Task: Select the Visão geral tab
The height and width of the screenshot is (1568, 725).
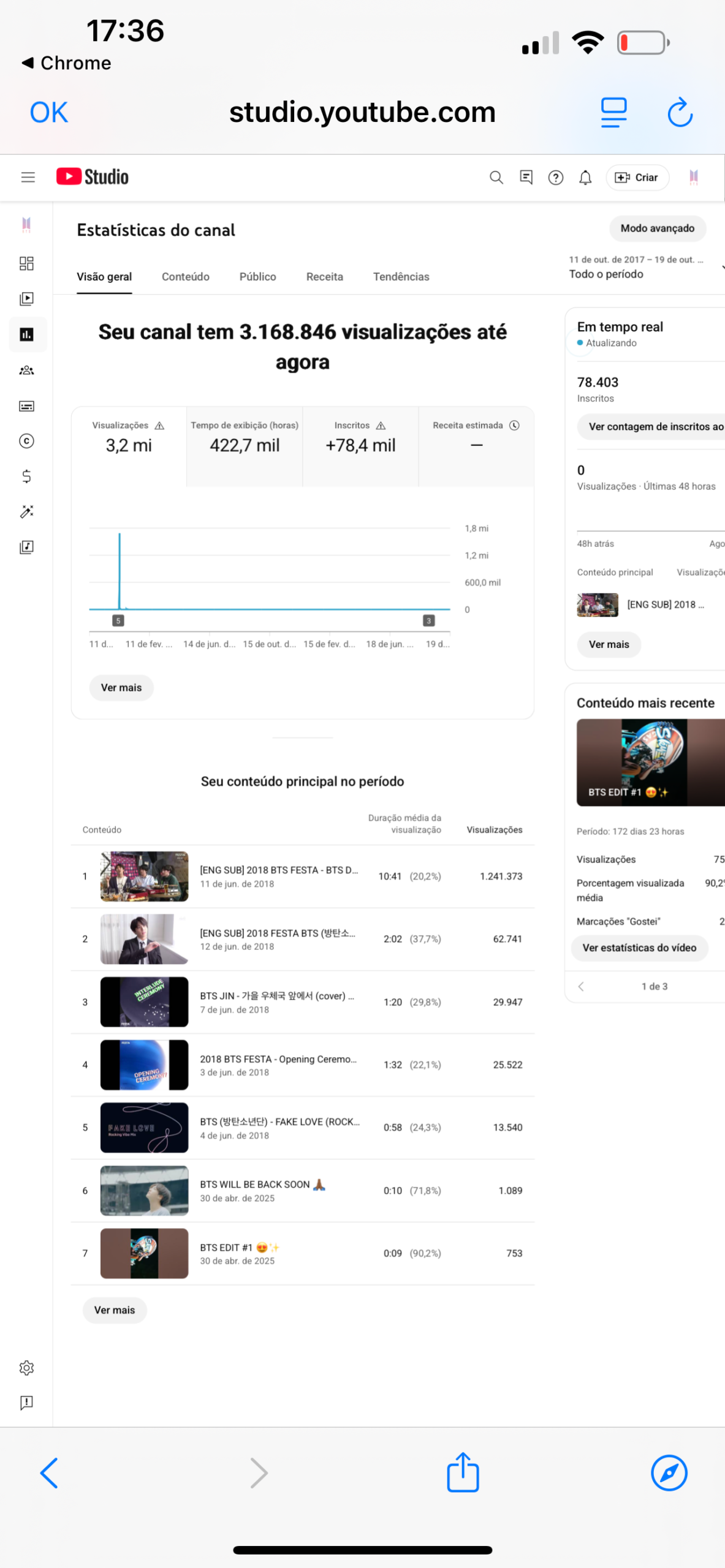Action: 104,277
